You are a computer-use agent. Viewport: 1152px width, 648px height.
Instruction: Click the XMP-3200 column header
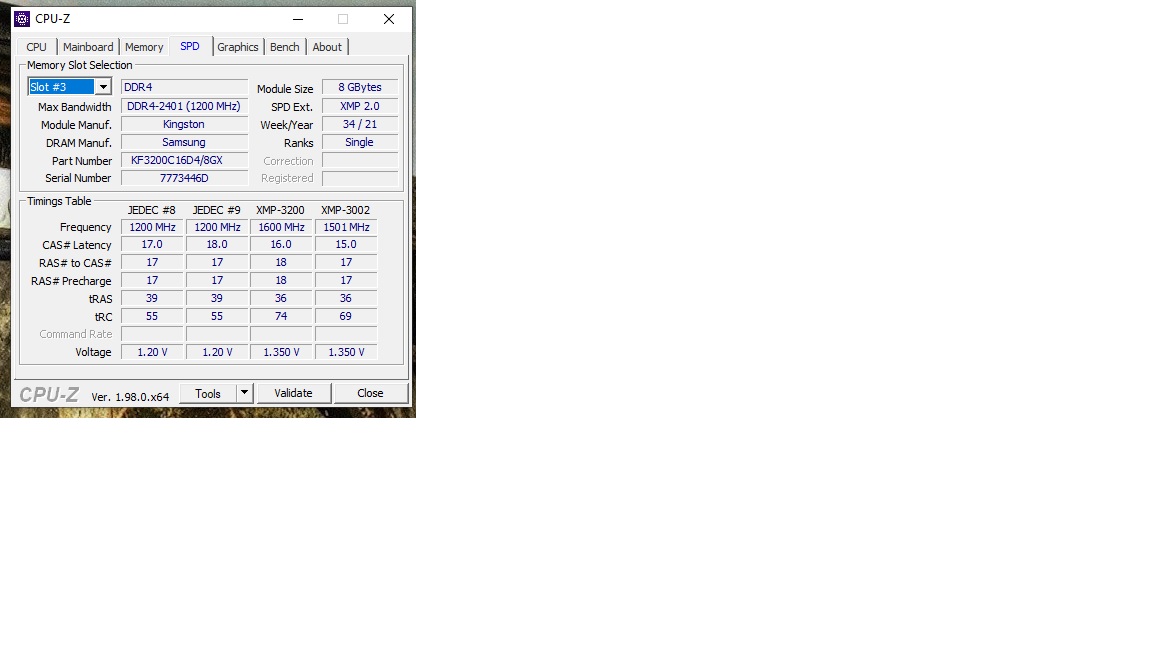280,210
